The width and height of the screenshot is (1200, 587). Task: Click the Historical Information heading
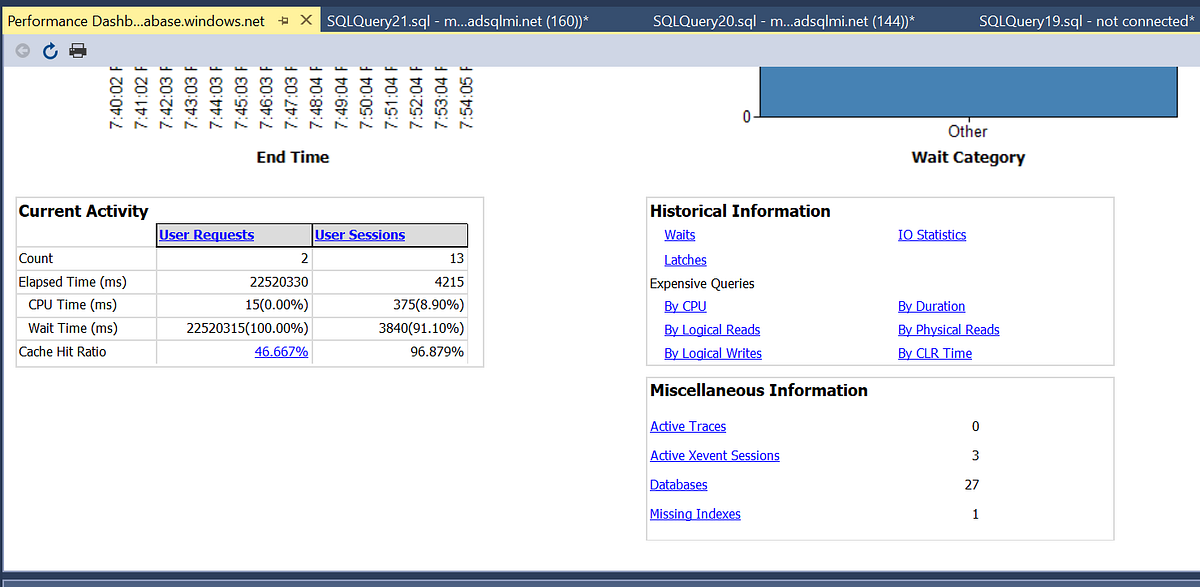coord(740,211)
